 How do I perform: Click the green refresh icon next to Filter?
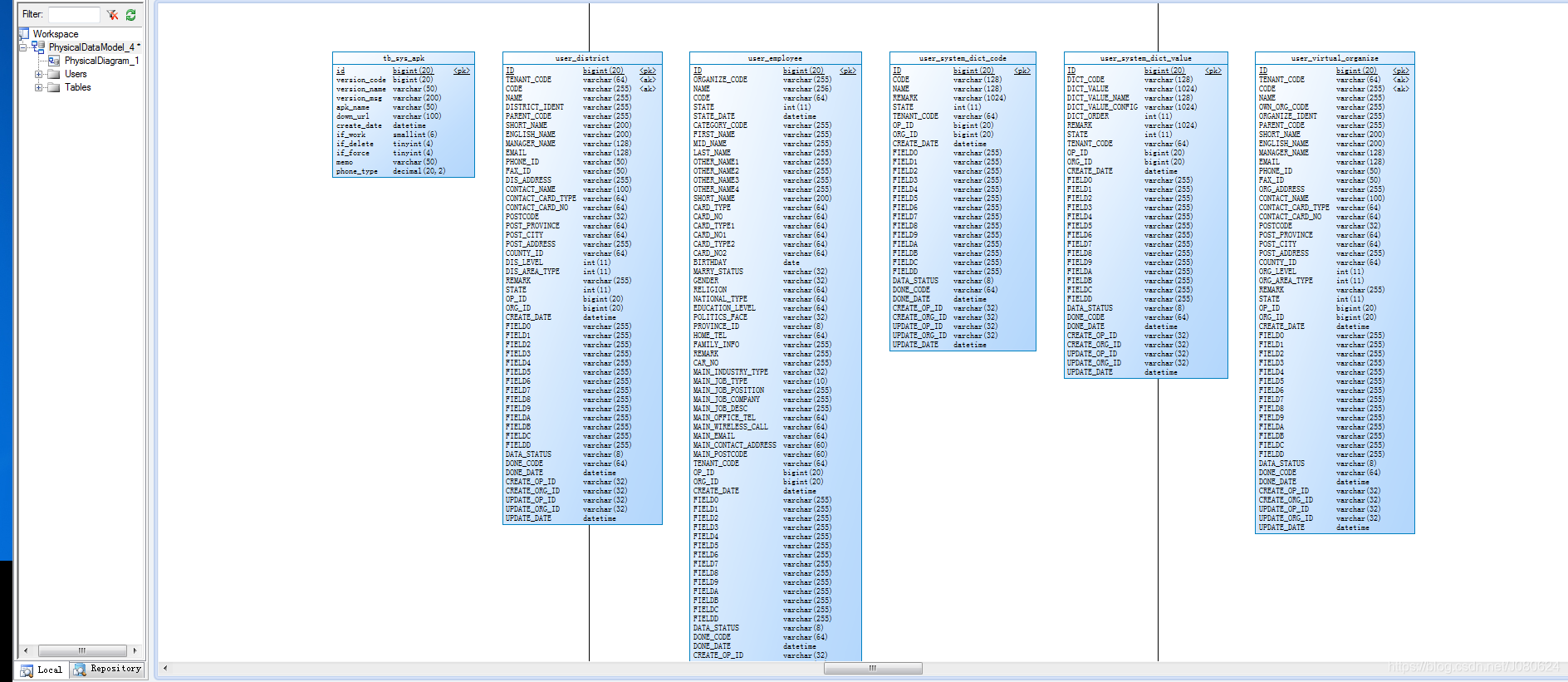point(130,14)
